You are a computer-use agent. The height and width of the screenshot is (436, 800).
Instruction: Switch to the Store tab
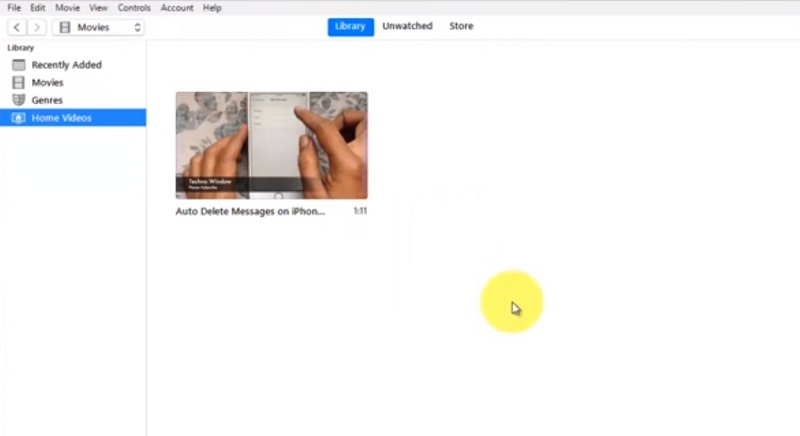click(461, 26)
